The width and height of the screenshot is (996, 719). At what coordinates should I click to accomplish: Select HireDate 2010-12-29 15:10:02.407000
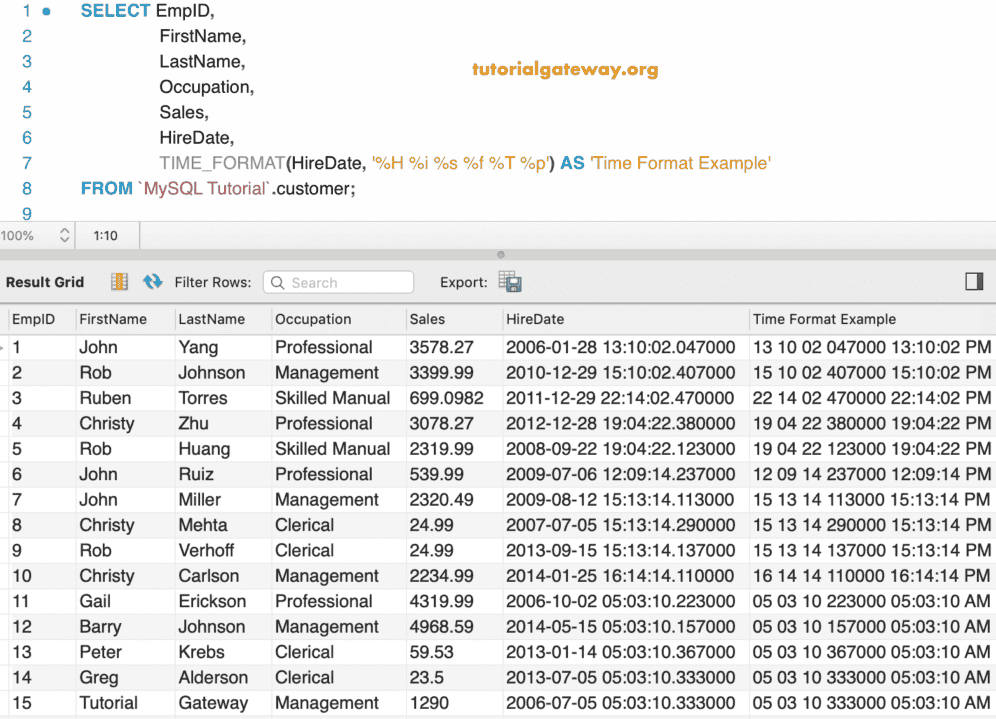[x=621, y=373]
